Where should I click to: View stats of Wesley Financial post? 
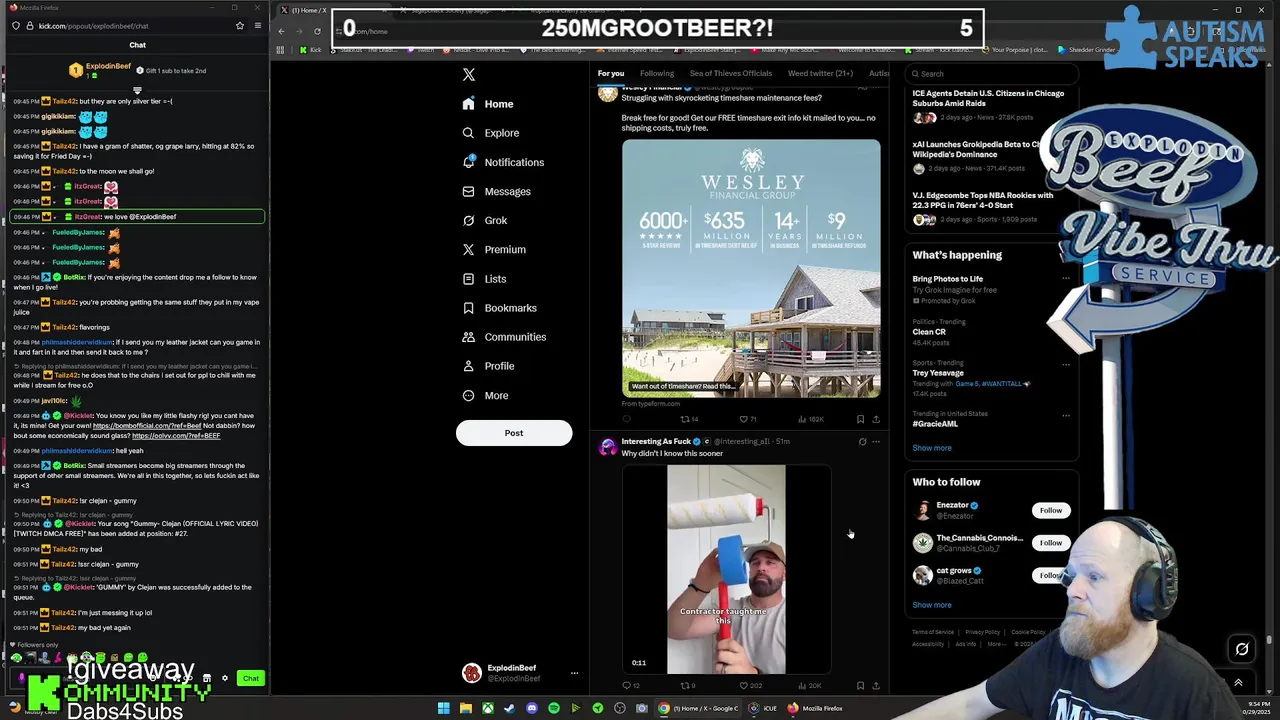pyautogui.click(x=811, y=419)
